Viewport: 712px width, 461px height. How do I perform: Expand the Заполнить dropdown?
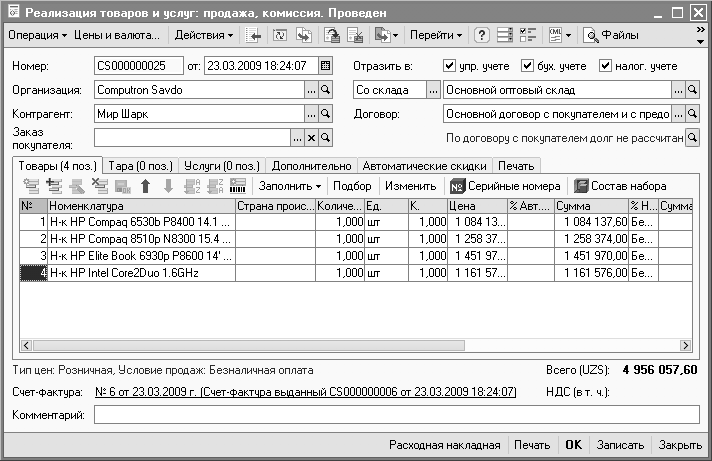coord(290,186)
